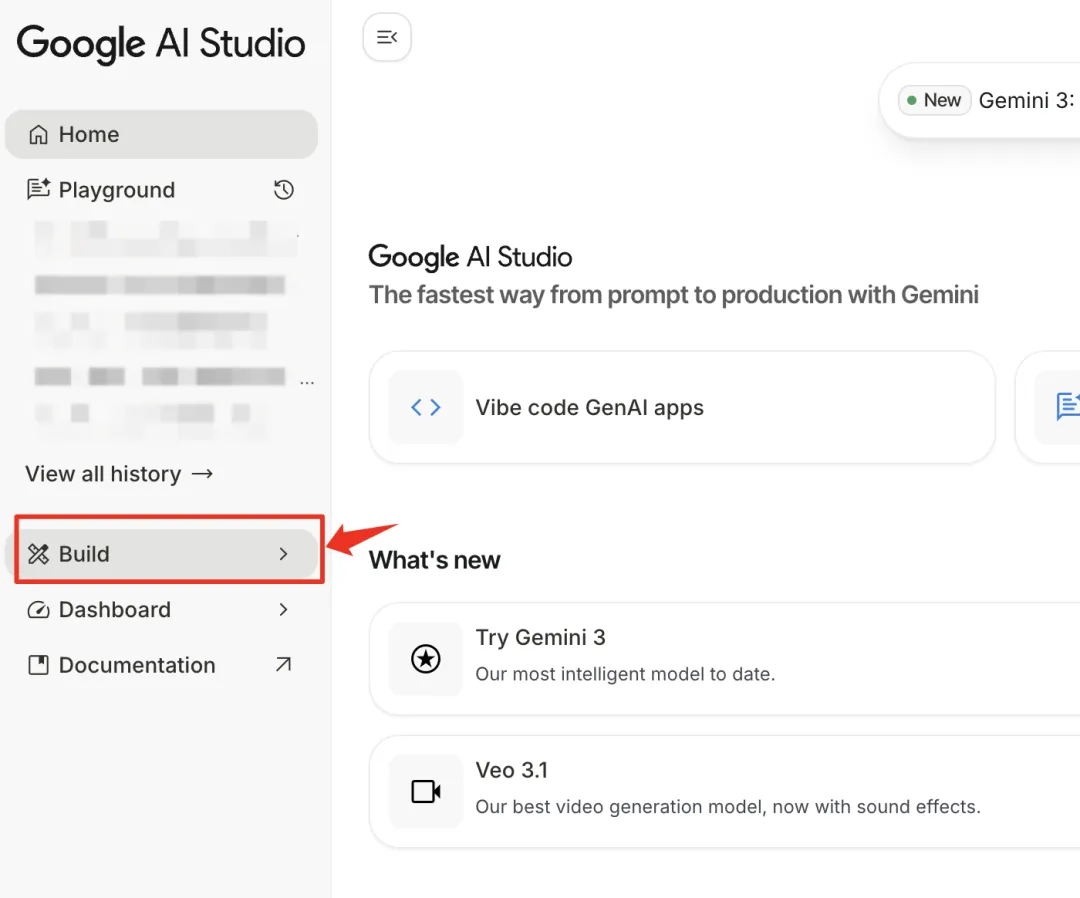Open Documentation from the sidebar label
Viewport: 1080px width, 898px height.
[137, 666]
